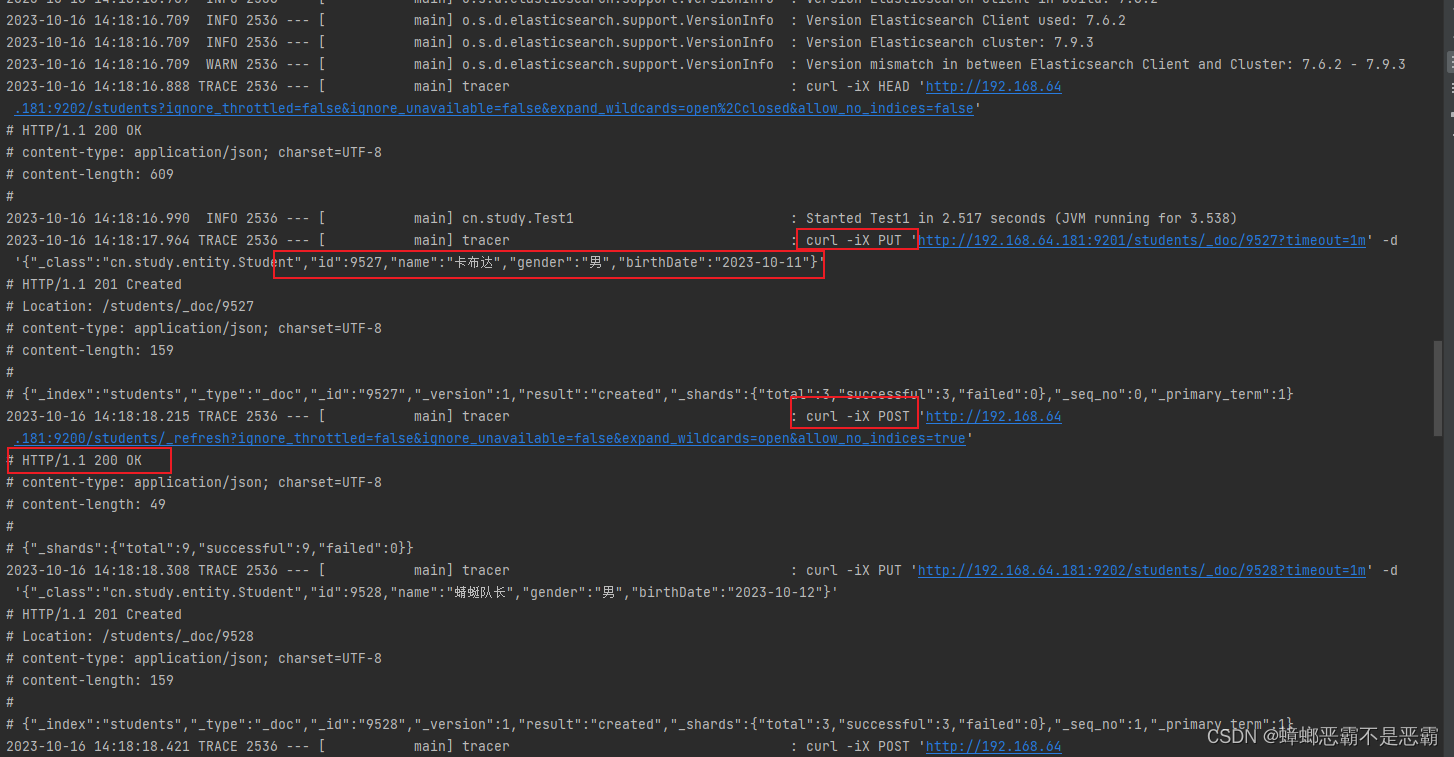Click the http://192.168.64 link in the 14:18:18.421 line

994,746
